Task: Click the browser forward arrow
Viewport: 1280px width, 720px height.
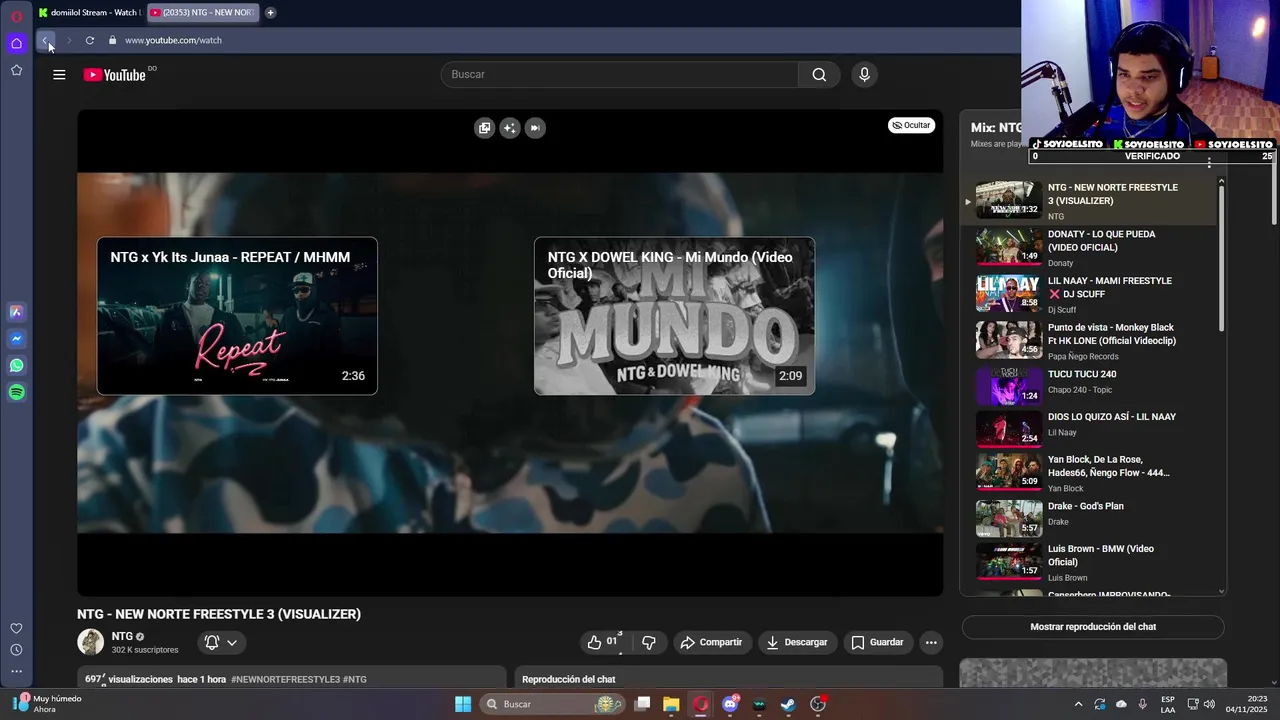Action: pos(68,40)
